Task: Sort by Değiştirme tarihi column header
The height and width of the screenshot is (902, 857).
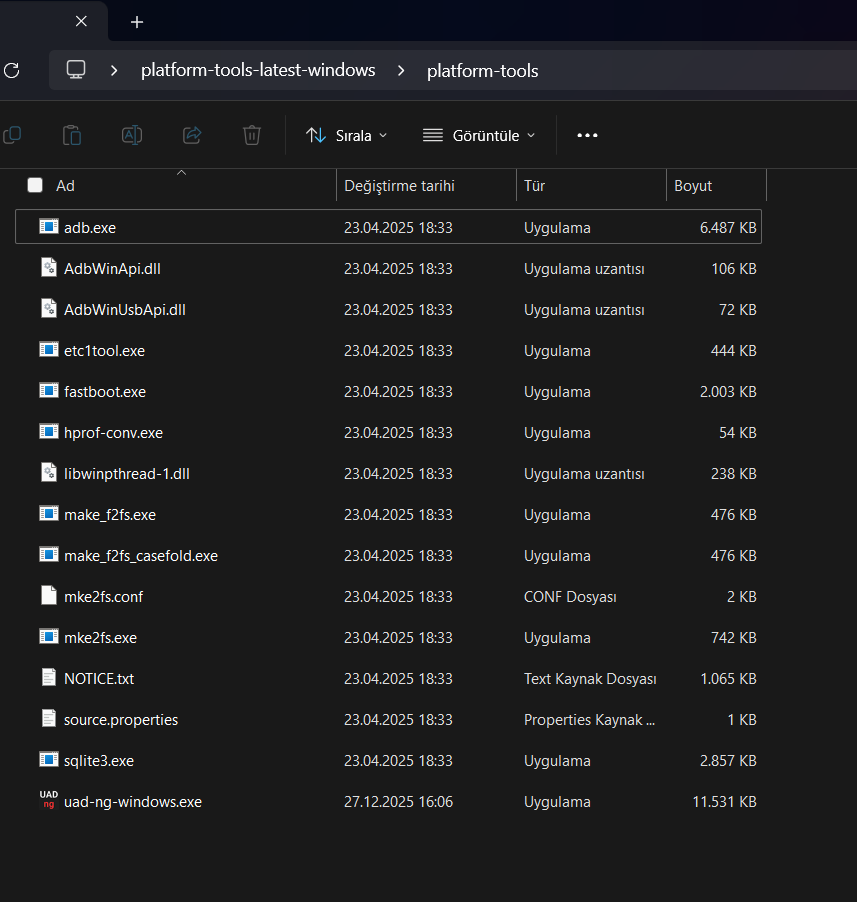Action: pyautogui.click(x=400, y=186)
